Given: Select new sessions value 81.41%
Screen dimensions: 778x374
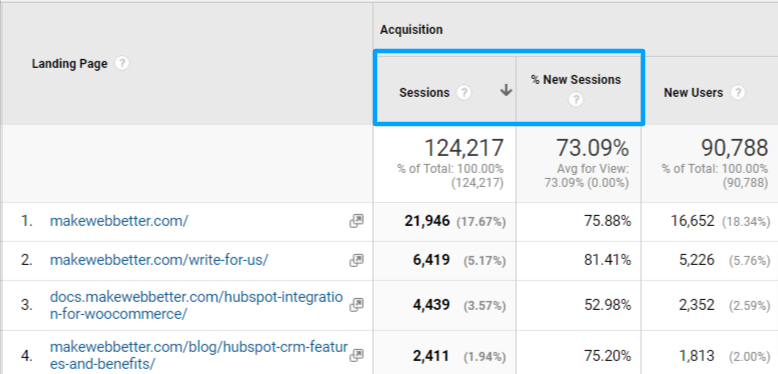Looking at the screenshot, I should pos(607,260).
